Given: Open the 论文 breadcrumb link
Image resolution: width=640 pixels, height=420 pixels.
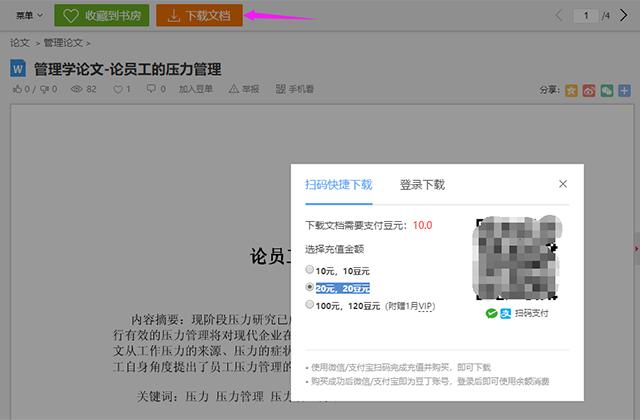Looking at the screenshot, I should [20, 42].
